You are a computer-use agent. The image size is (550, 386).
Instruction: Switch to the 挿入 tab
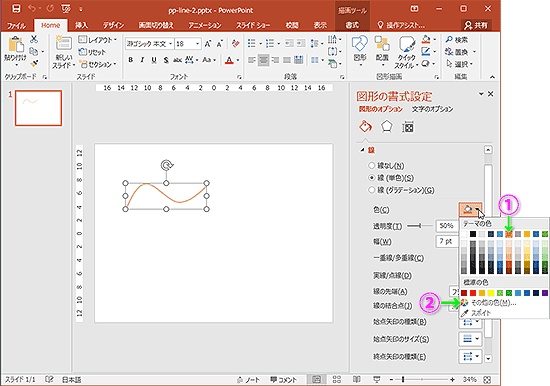click(x=81, y=25)
